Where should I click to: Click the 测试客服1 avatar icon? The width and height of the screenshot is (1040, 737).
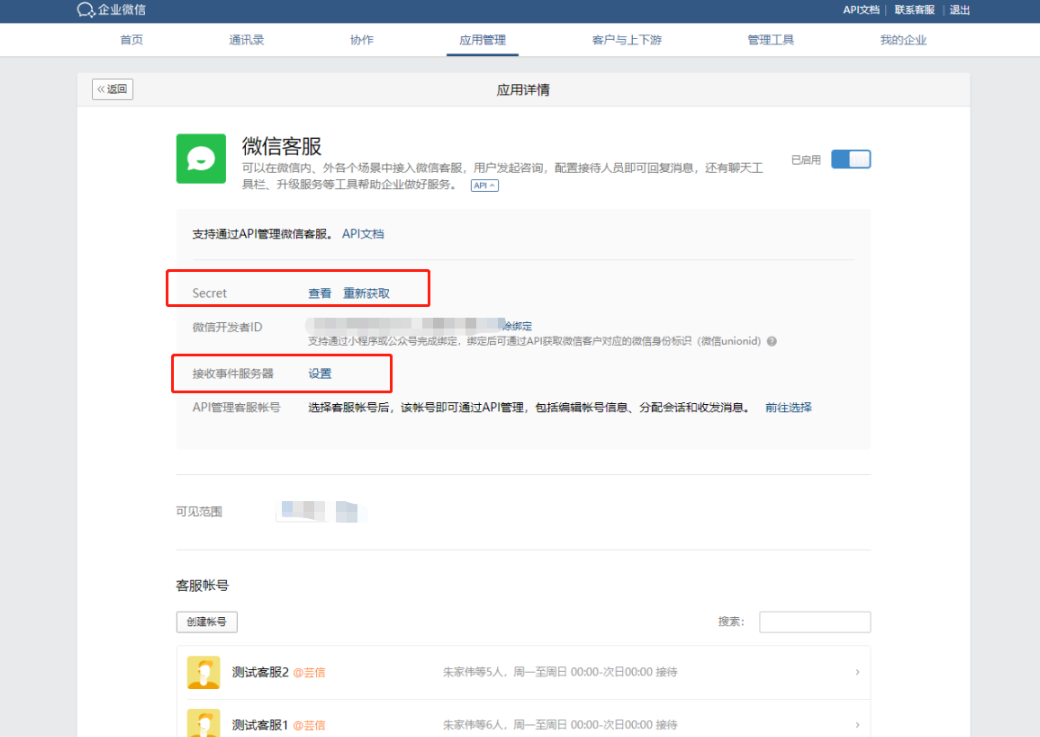203,723
